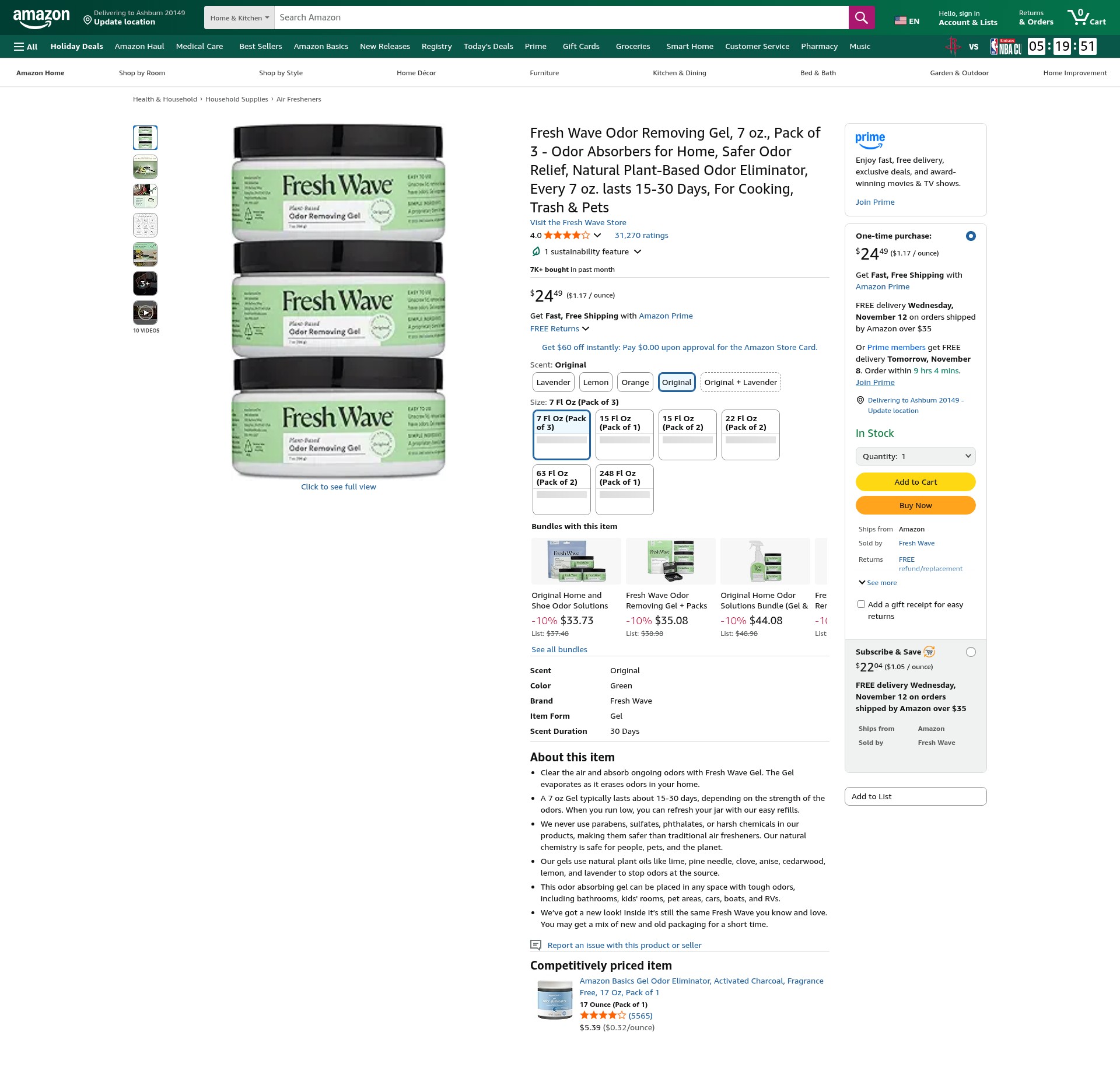Image resolution: width=1120 pixels, height=1074 pixels.
Task: Visit the Fresh Wave Store link
Action: (x=578, y=223)
